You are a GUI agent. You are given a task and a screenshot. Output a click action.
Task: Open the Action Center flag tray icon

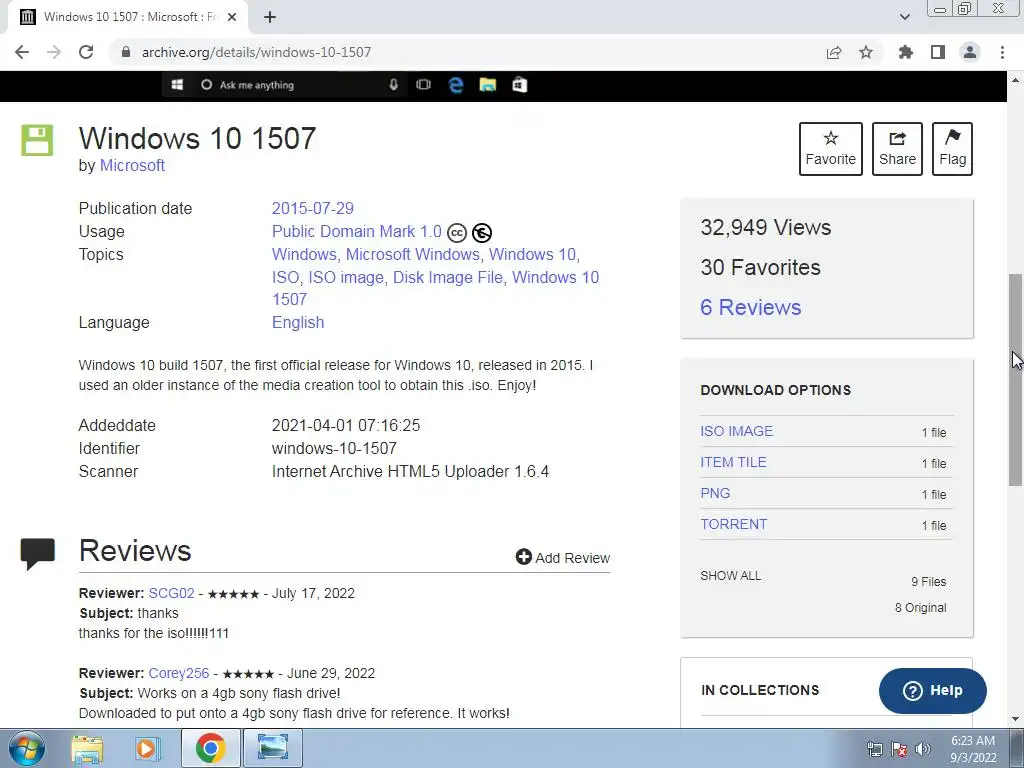tap(899, 749)
